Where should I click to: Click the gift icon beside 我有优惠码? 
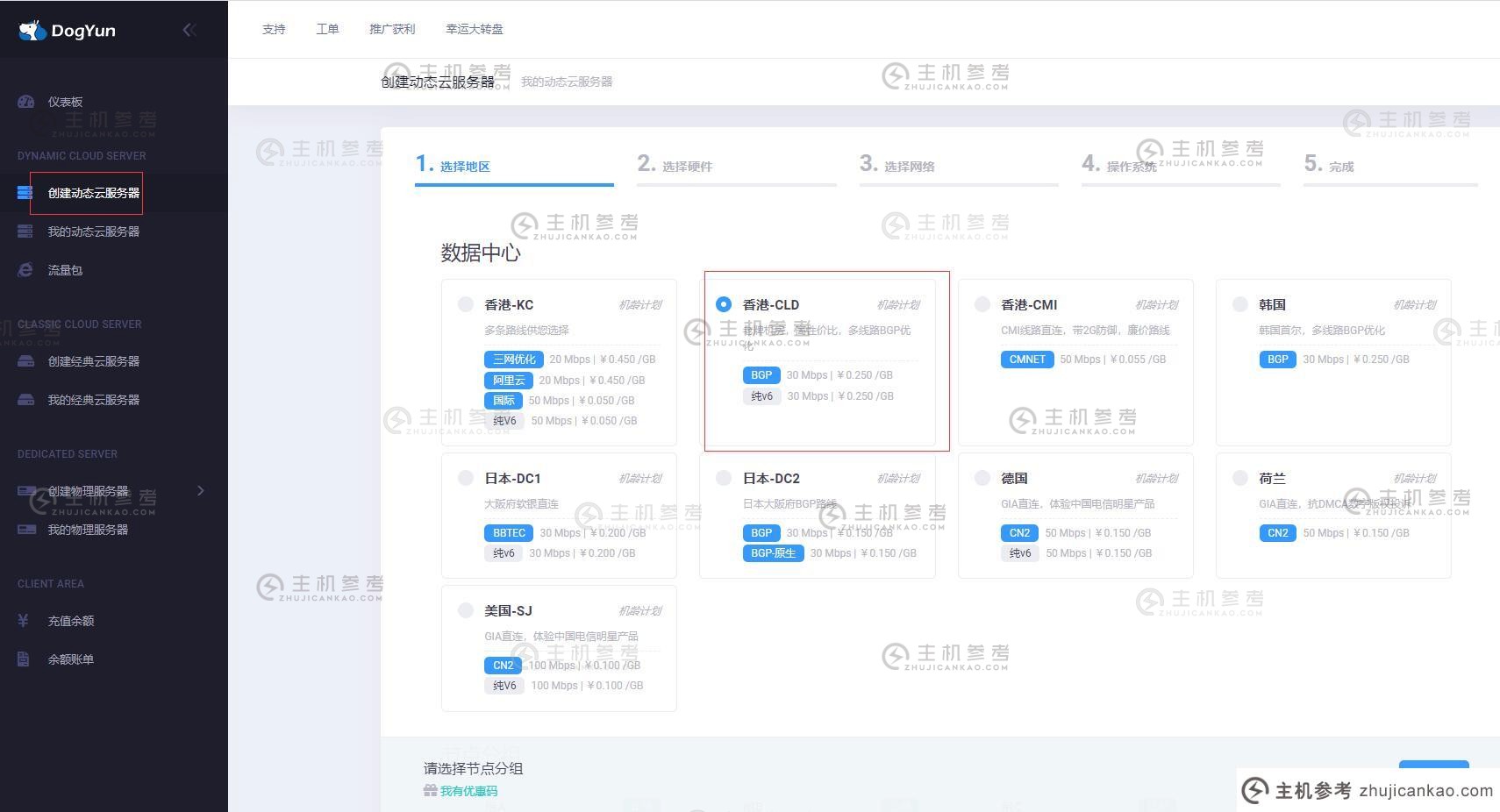pos(430,791)
